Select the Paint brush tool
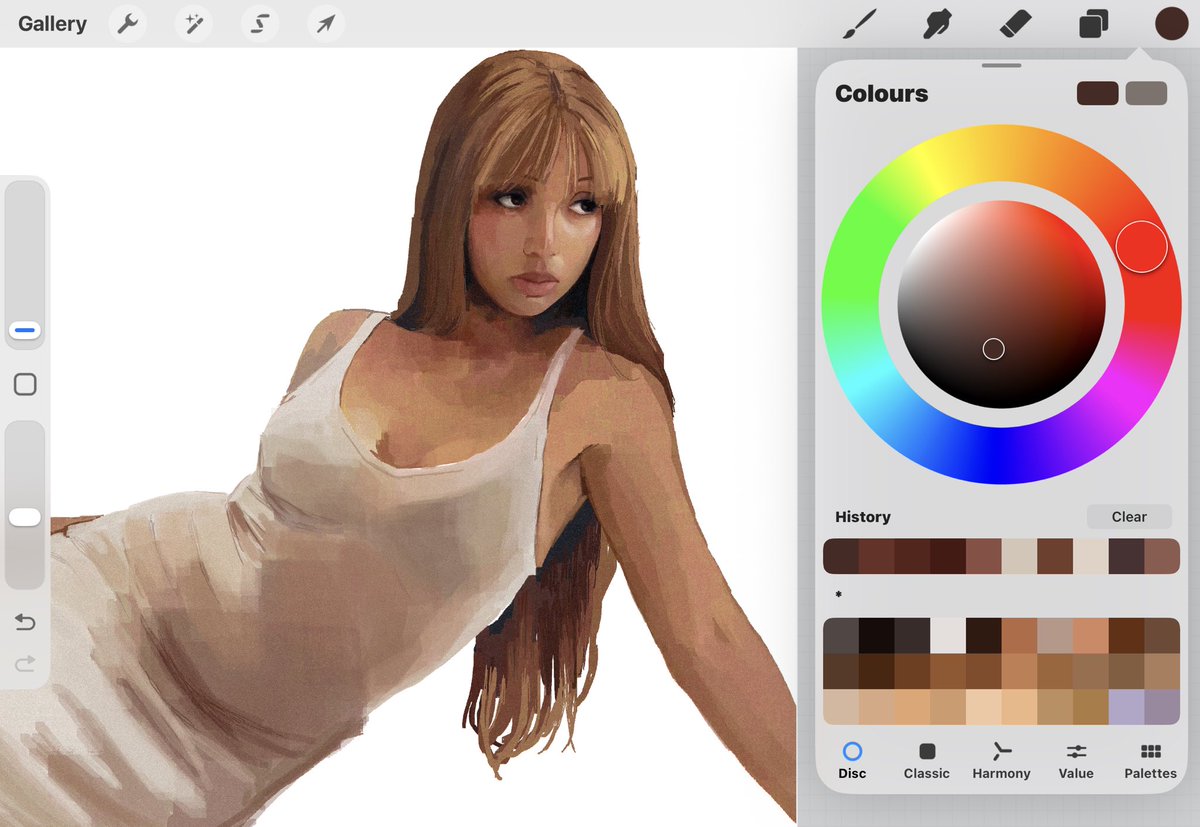1200x827 pixels. [x=859, y=24]
